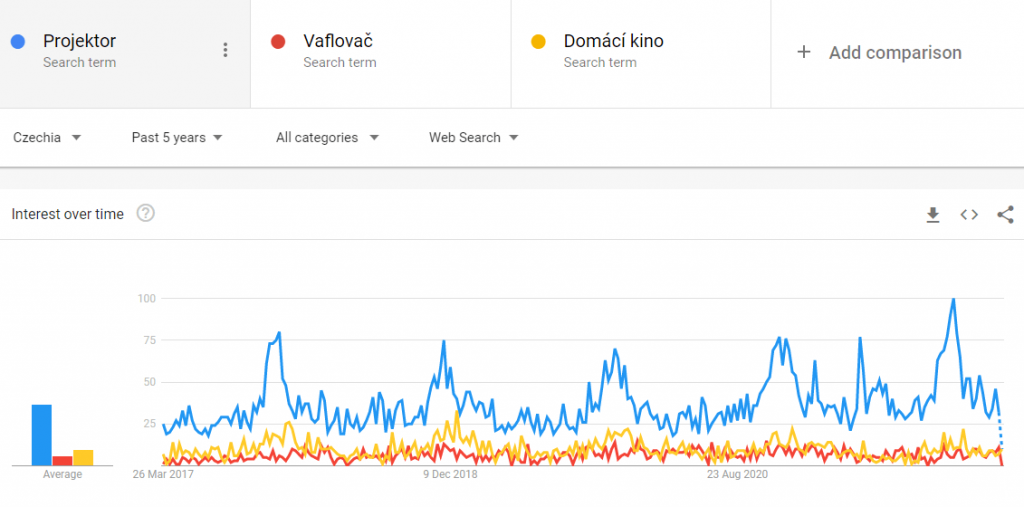Click the Projektor peak at 100 on the chart
Screen dimensions: 1024x507
click(x=953, y=299)
